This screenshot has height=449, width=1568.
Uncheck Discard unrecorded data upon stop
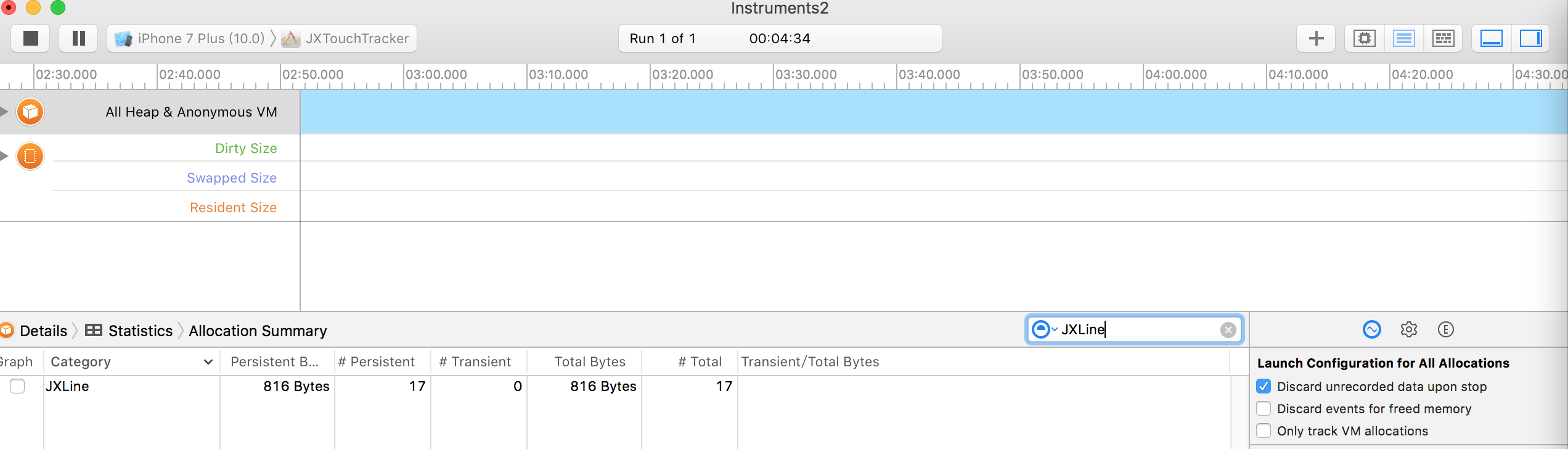point(1264,386)
